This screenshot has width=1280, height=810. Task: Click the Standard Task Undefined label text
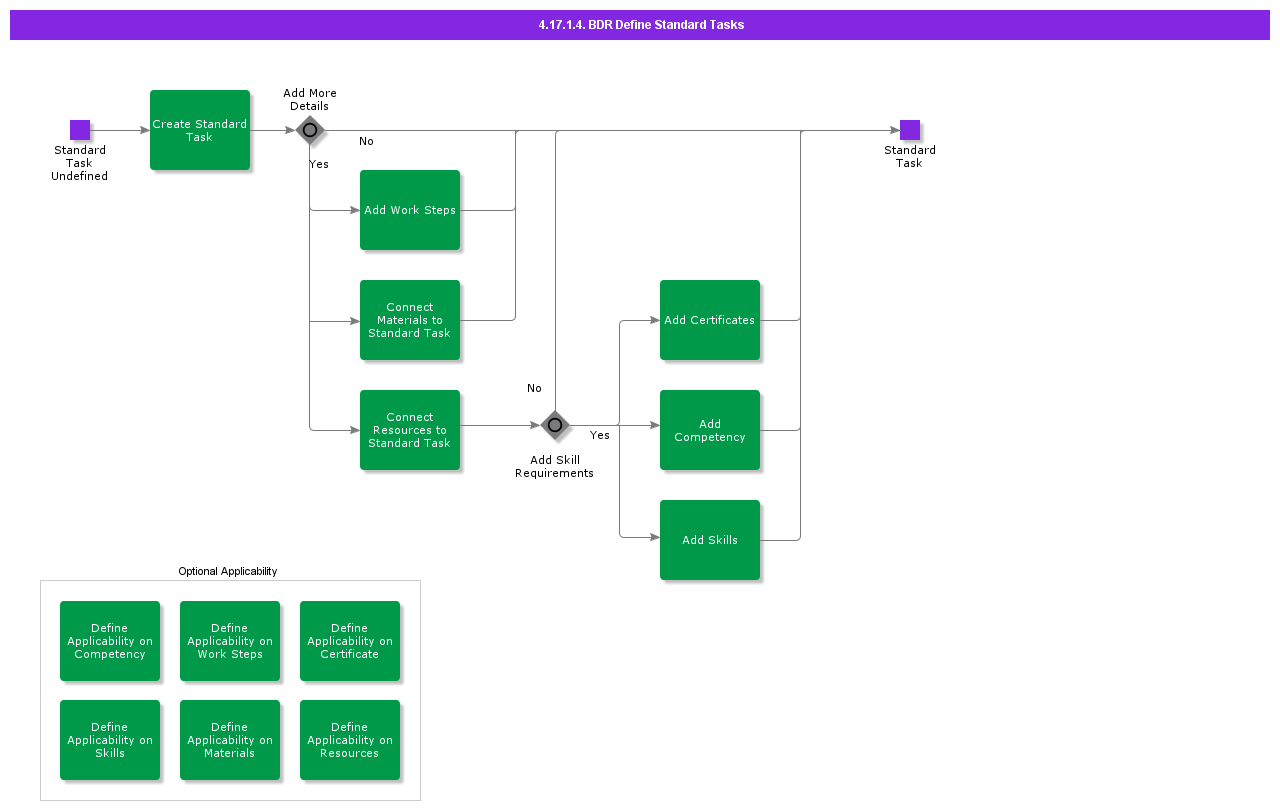pos(80,163)
